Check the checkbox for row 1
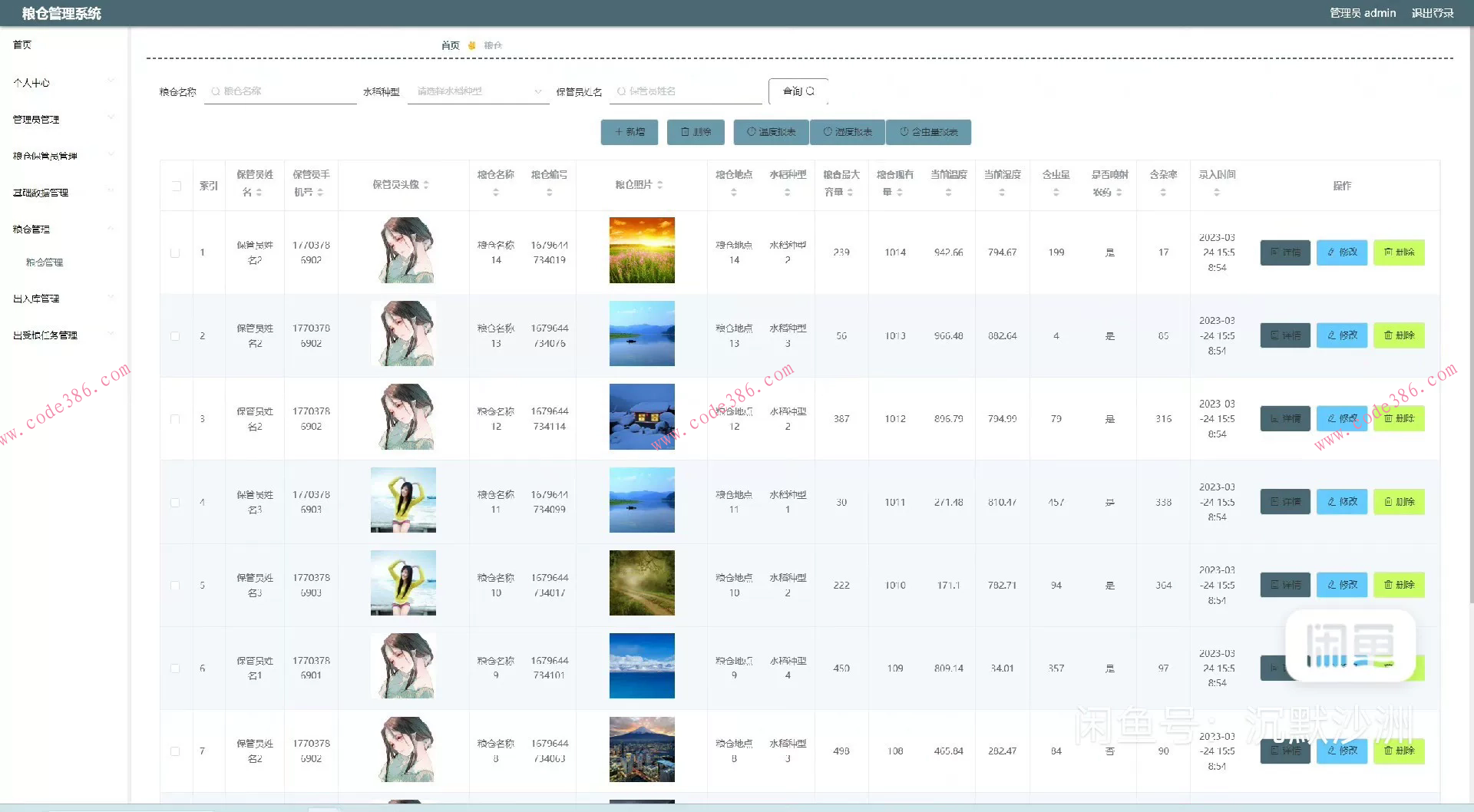The image size is (1474, 812). point(175,253)
